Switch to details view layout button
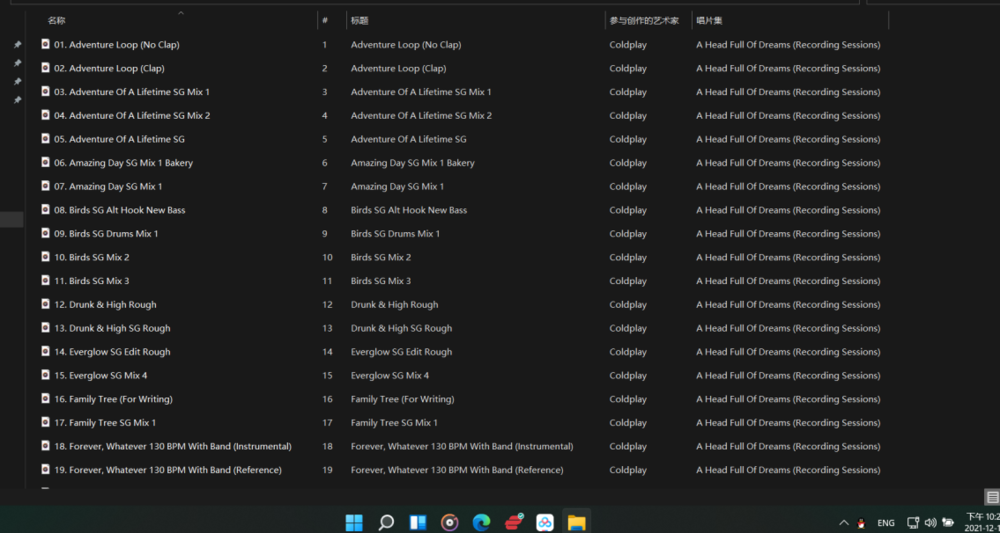Screen dimensions: 1000x533 coord(992,497)
